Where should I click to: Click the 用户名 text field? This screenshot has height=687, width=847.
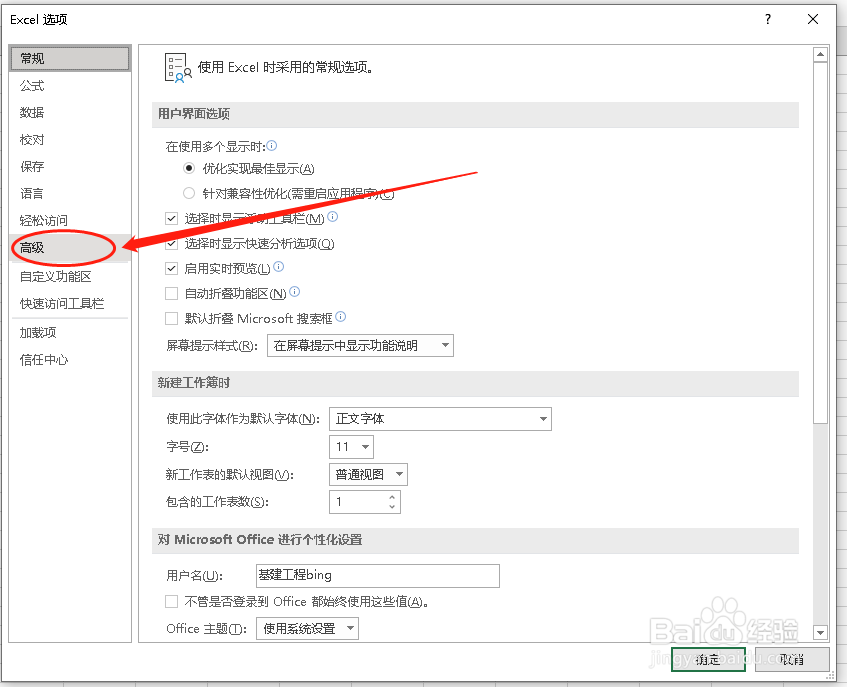(x=378, y=576)
